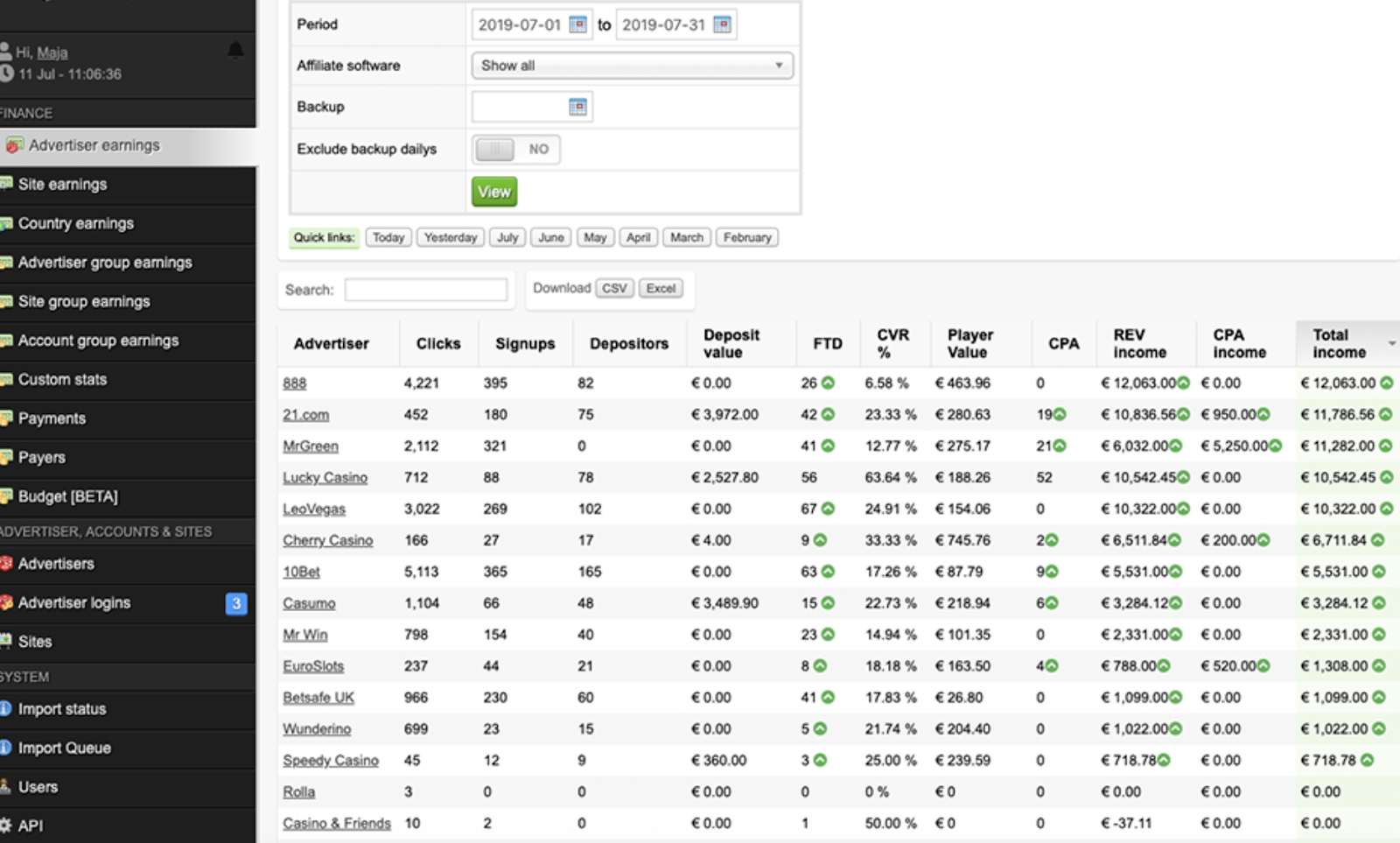Open the Lucky Casino advertiser link
1400x843 pixels.
tap(325, 478)
